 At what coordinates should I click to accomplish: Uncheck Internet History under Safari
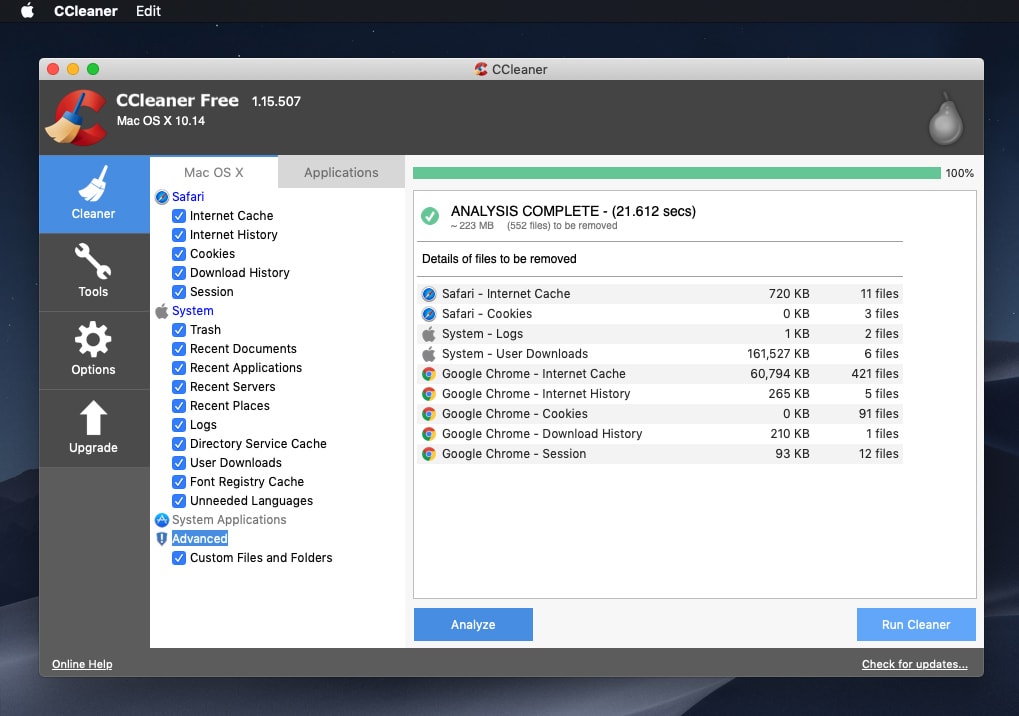[x=179, y=234]
